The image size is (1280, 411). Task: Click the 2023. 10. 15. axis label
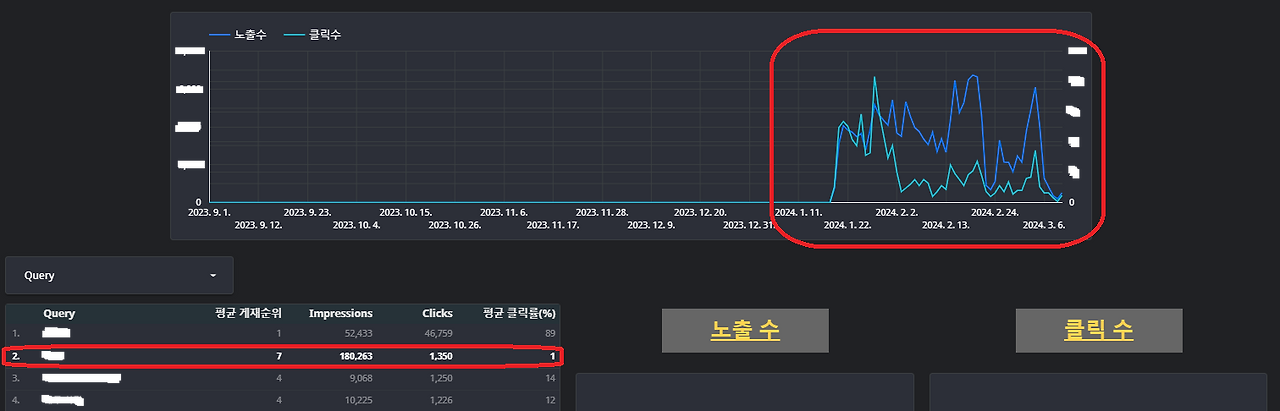[x=405, y=212]
